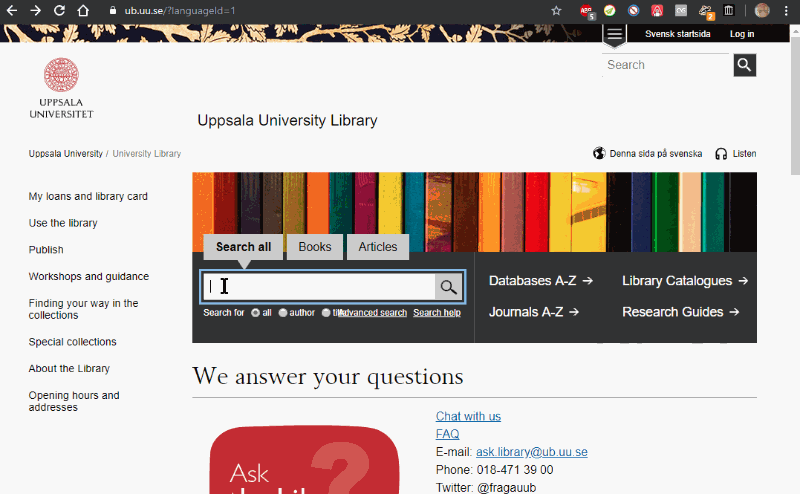
Task: Open the extension icon with orange badge 2
Action: [x=706, y=11]
